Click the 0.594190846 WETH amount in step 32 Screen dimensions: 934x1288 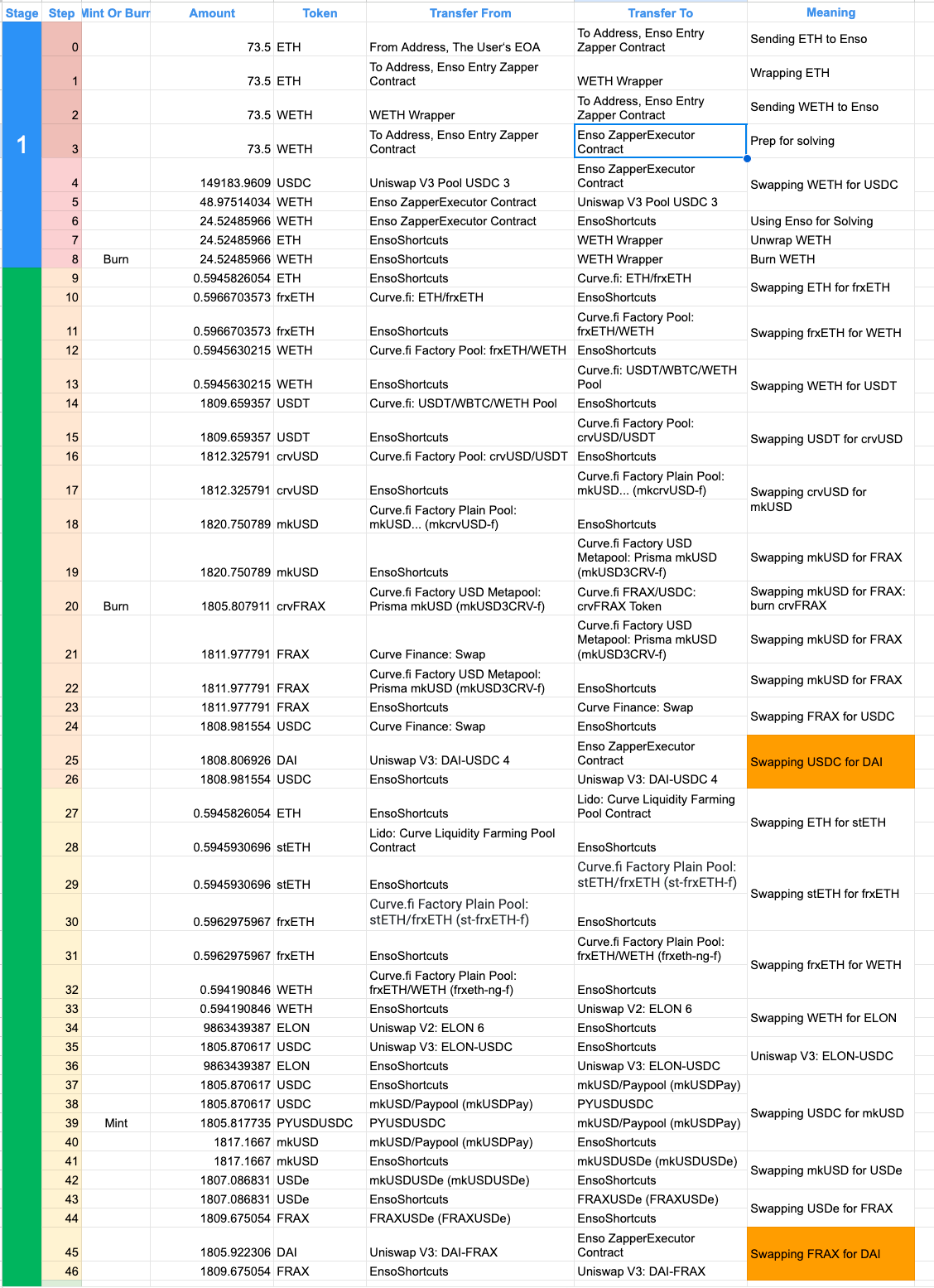(x=212, y=982)
